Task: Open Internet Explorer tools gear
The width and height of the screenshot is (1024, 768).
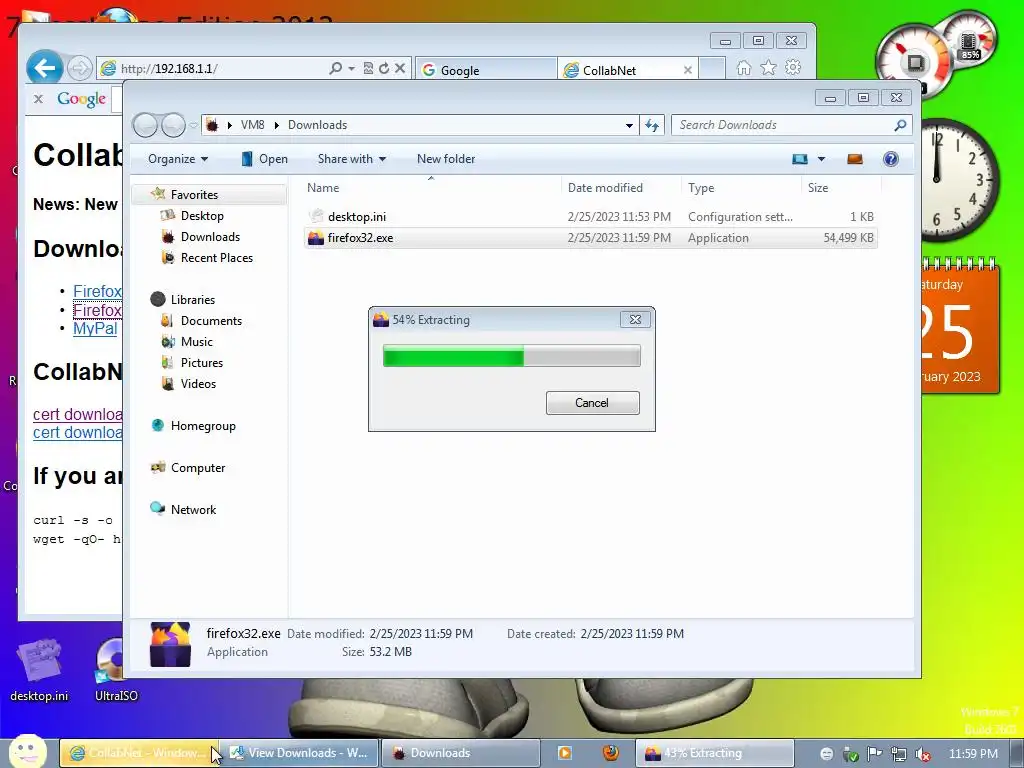Action: click(793, 68)
